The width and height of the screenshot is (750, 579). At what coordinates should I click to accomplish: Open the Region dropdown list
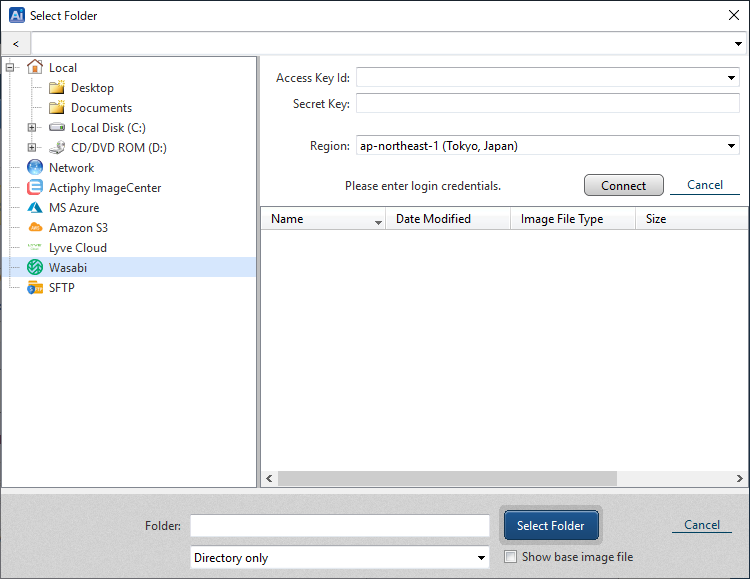(x=732, y=146)
